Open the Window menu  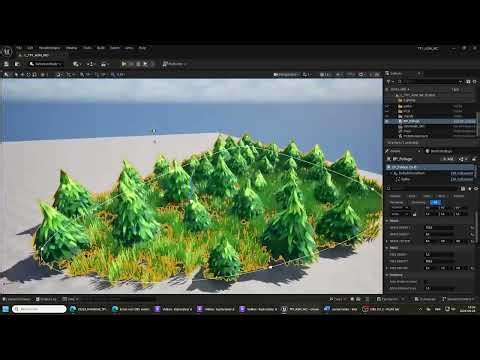tap(71, 48)
